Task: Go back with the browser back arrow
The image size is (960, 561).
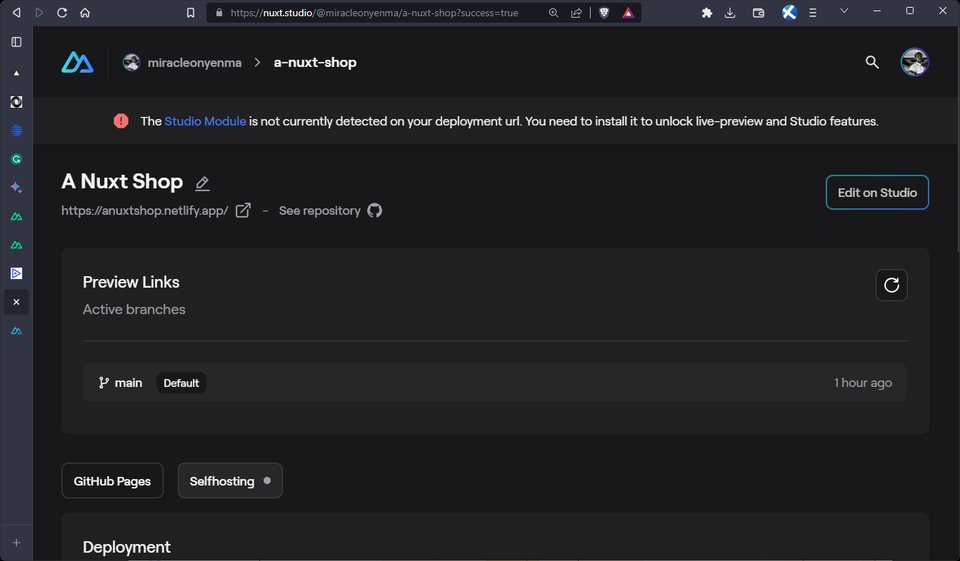Action: click(x=17, y=12)
